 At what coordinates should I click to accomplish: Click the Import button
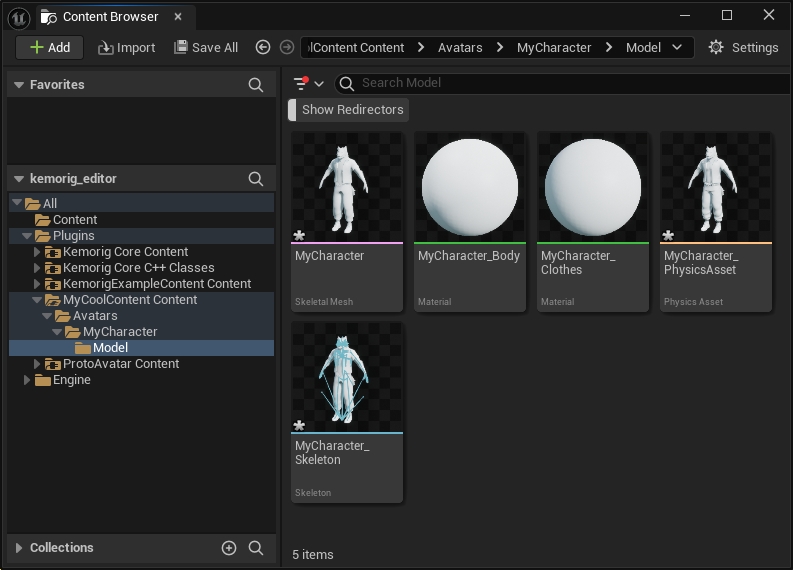coord(126,47)
